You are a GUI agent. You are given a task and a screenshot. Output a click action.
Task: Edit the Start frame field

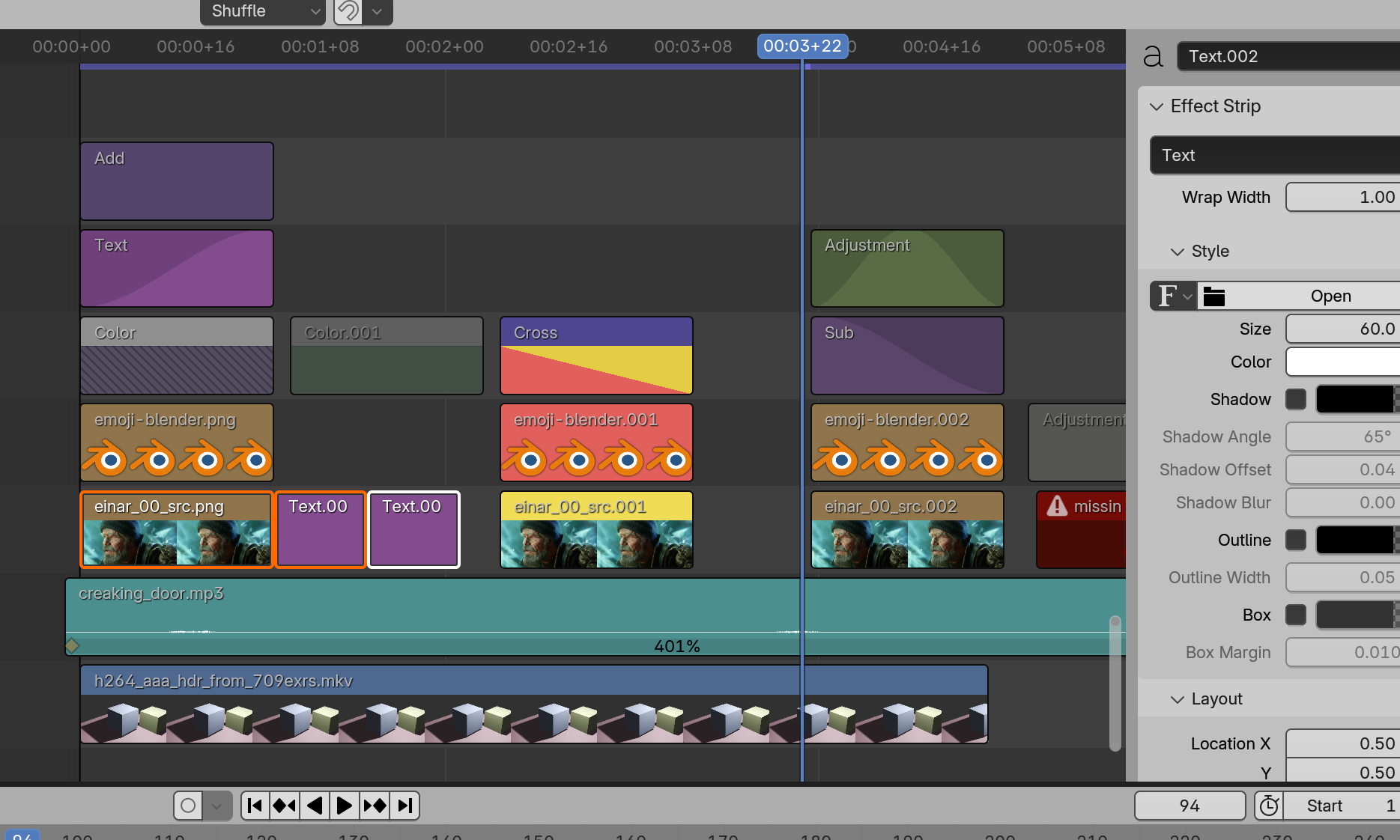tap(1341, 806)
